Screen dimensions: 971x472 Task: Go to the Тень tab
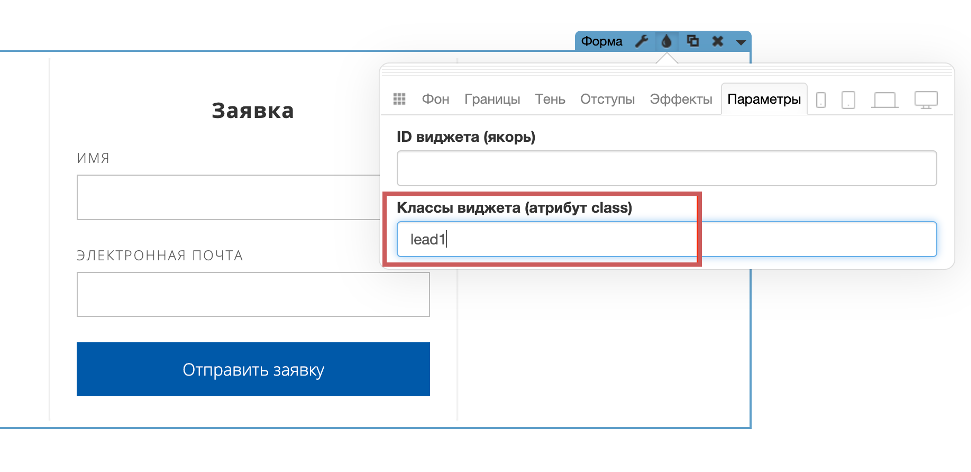[550, 99]
